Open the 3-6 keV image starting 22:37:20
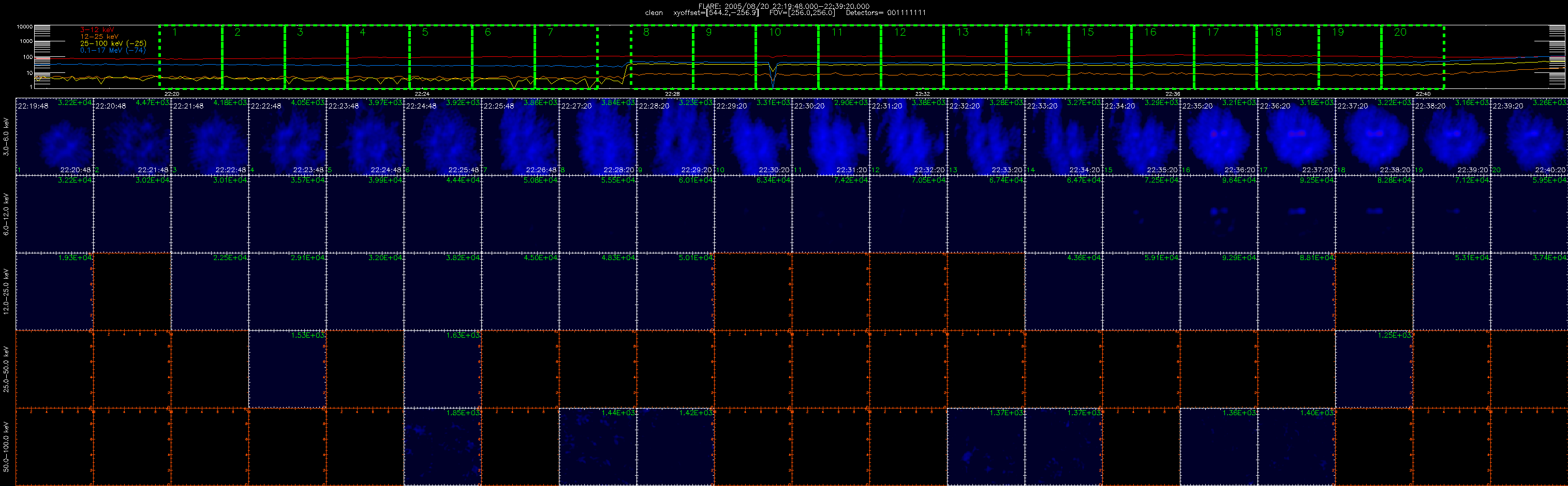 [1374, 136]
